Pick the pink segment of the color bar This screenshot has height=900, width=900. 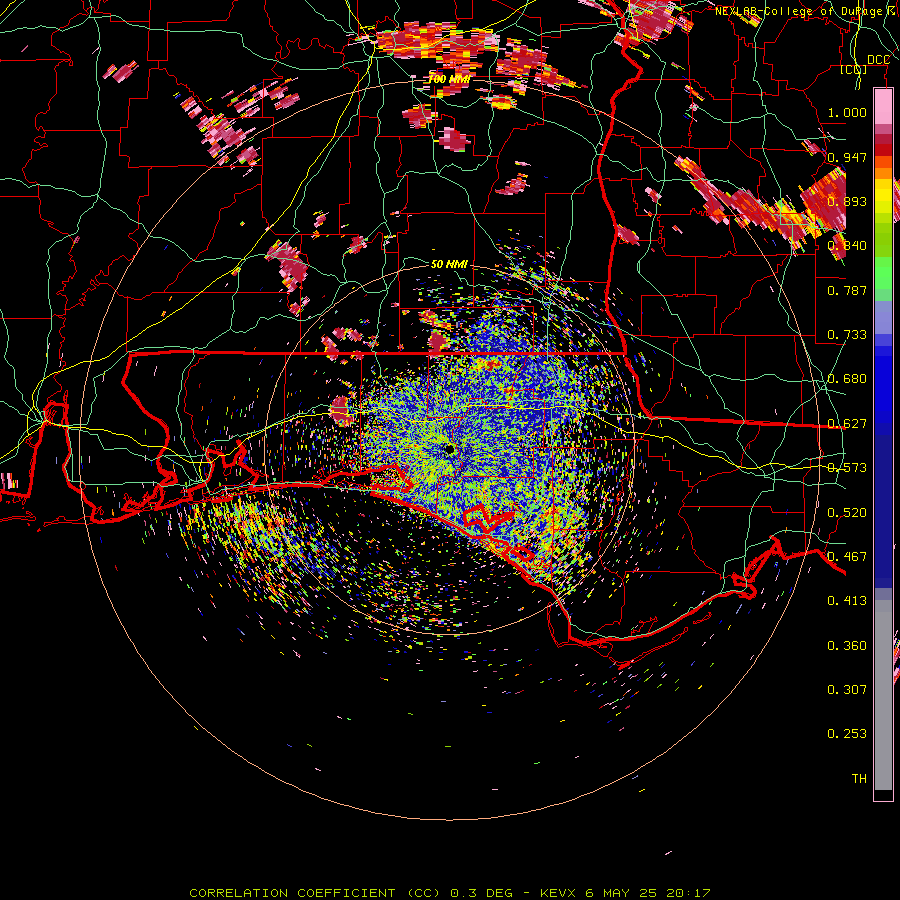883,106
